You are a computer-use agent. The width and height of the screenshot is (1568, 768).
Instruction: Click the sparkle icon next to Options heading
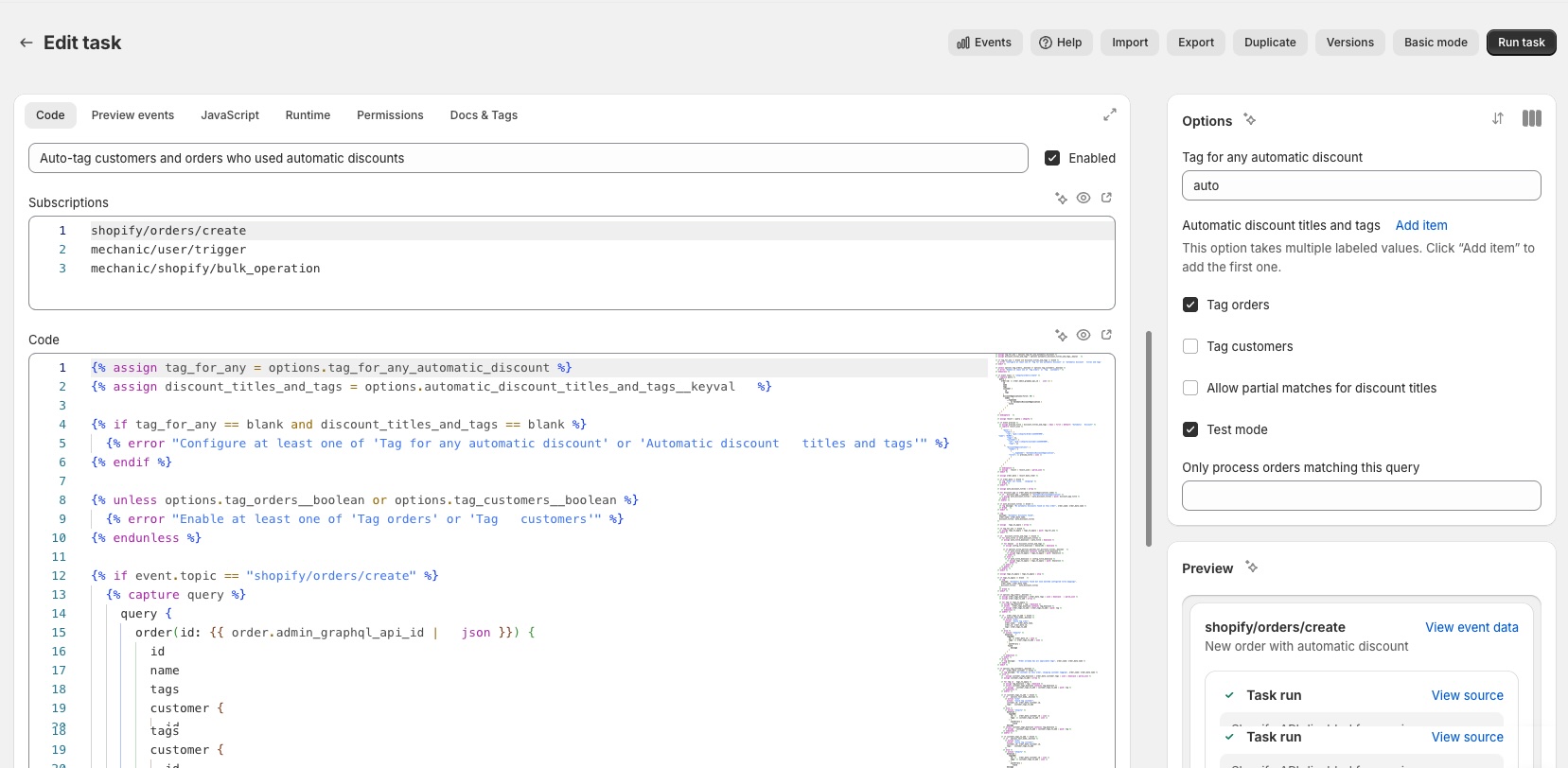(x=1250, y=119)
